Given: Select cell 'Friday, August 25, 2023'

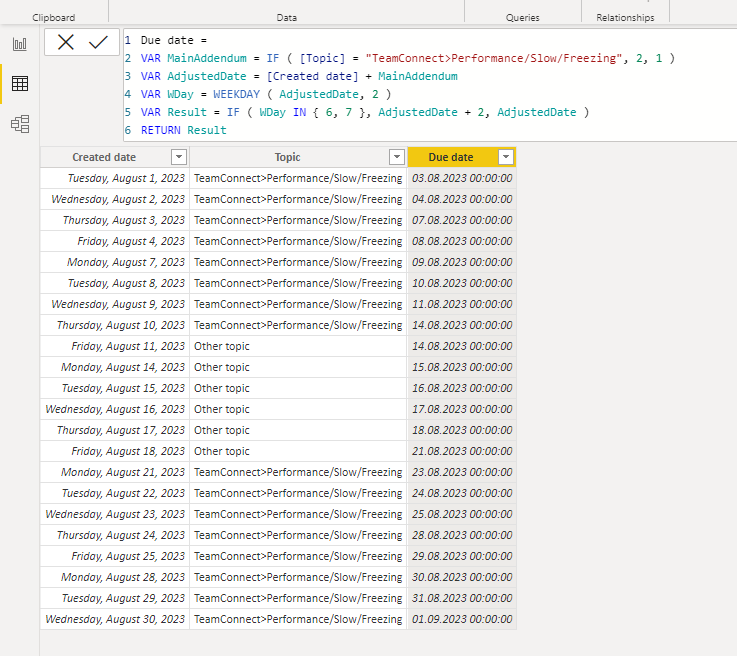Looking at the screenshot, I should [x=115, y=556].
